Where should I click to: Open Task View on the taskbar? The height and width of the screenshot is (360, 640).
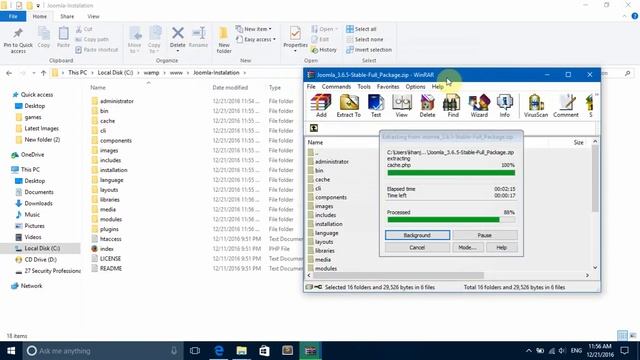(195, 351)
